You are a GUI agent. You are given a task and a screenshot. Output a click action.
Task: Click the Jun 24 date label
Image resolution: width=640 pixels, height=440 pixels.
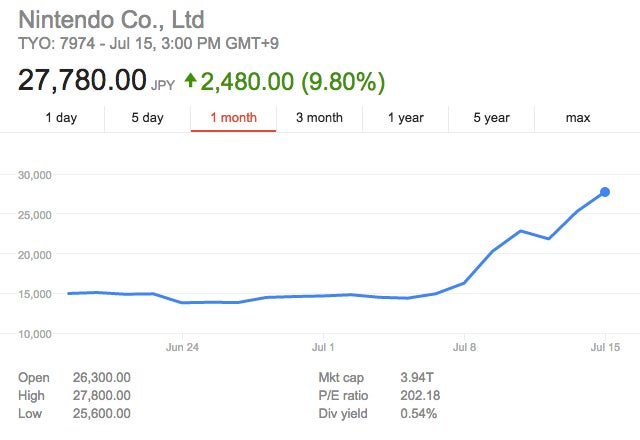[x=183, y=347]
